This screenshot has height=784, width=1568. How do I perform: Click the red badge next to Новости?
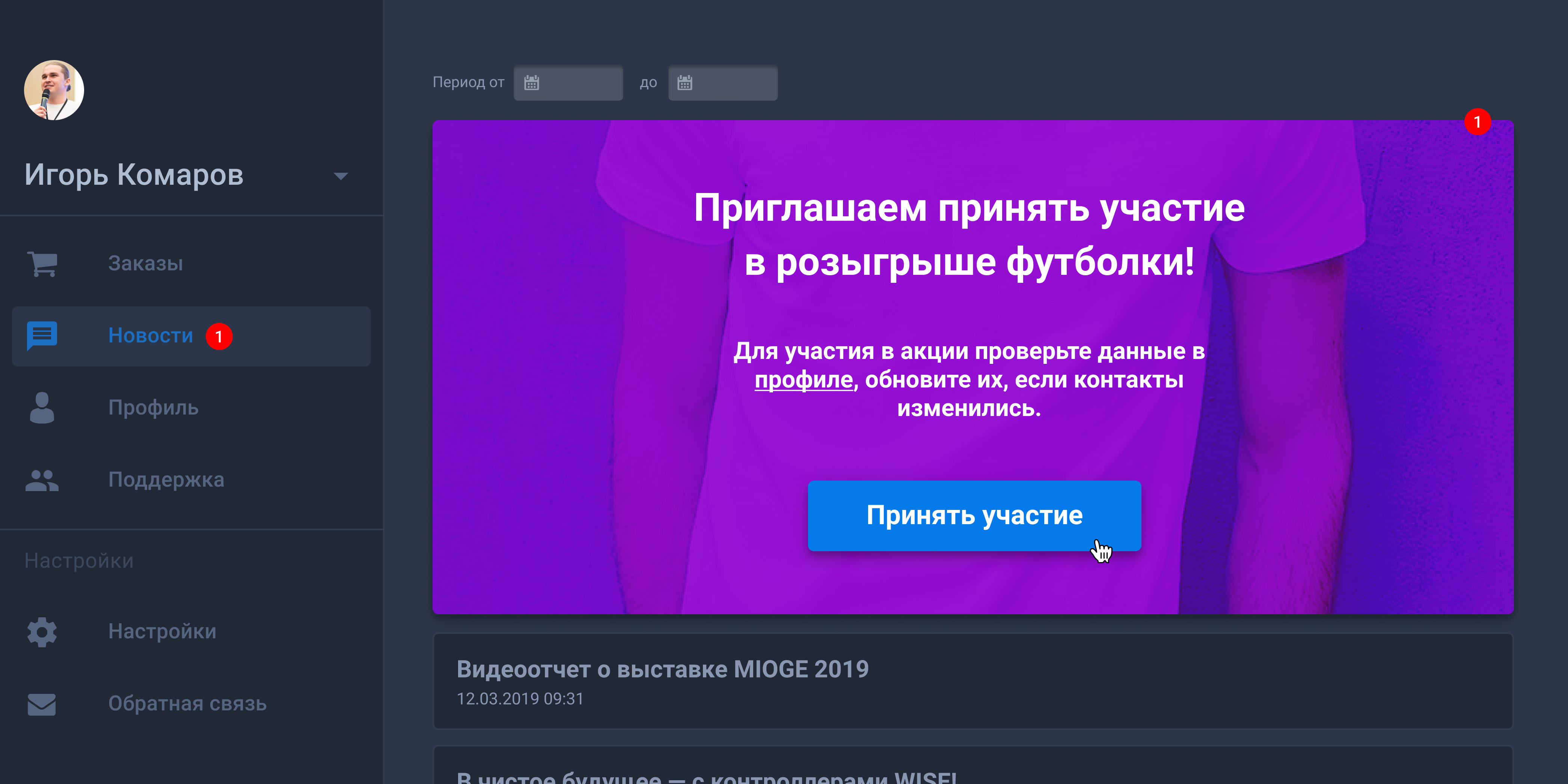point(219,336)
